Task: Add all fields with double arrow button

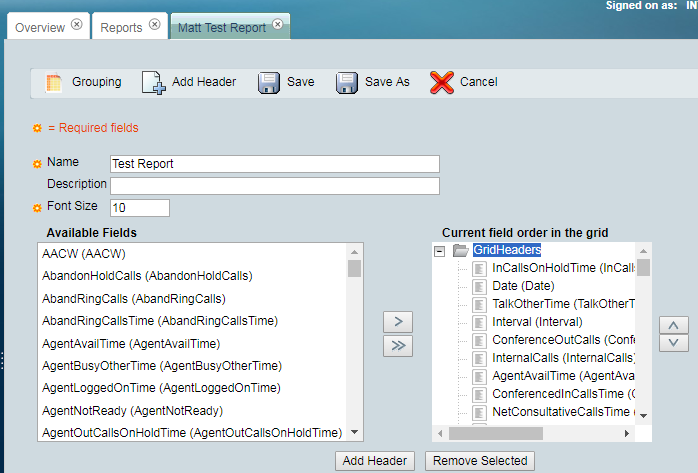Action: coord(398,345)
